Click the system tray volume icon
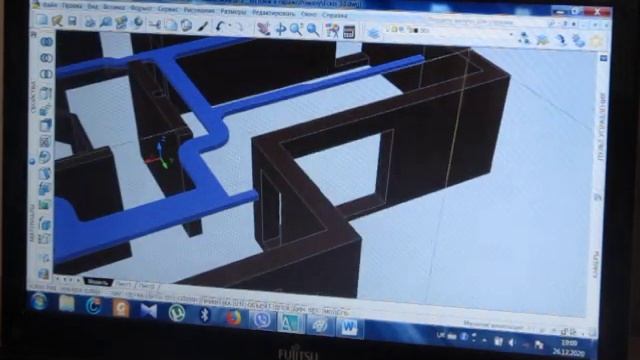 [511, 343]
